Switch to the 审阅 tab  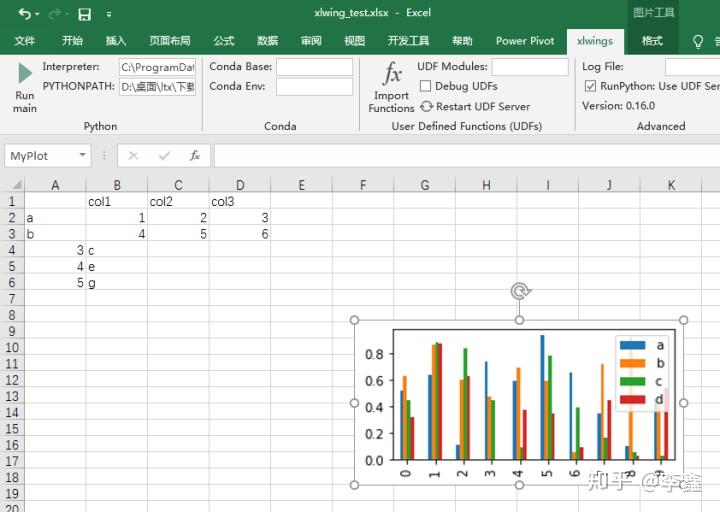pos(311,41)
